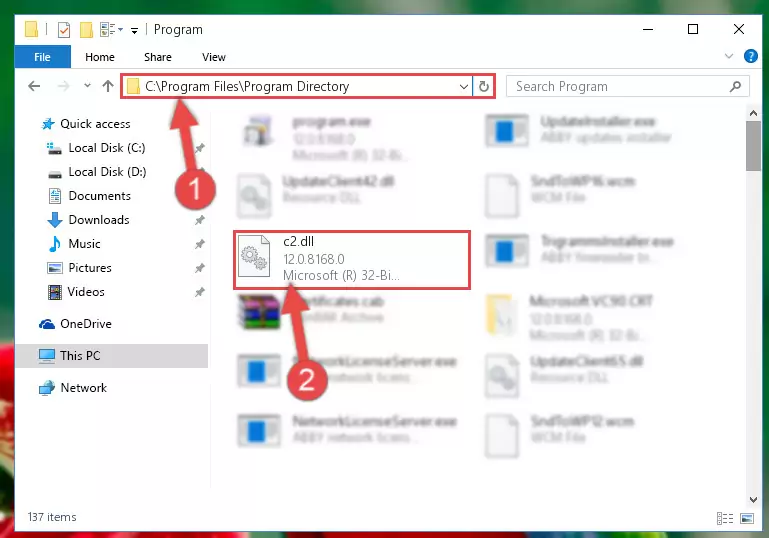Click the folder icon in the title bar
This screenshot has width=769, height=538.
tap(31, 29)
